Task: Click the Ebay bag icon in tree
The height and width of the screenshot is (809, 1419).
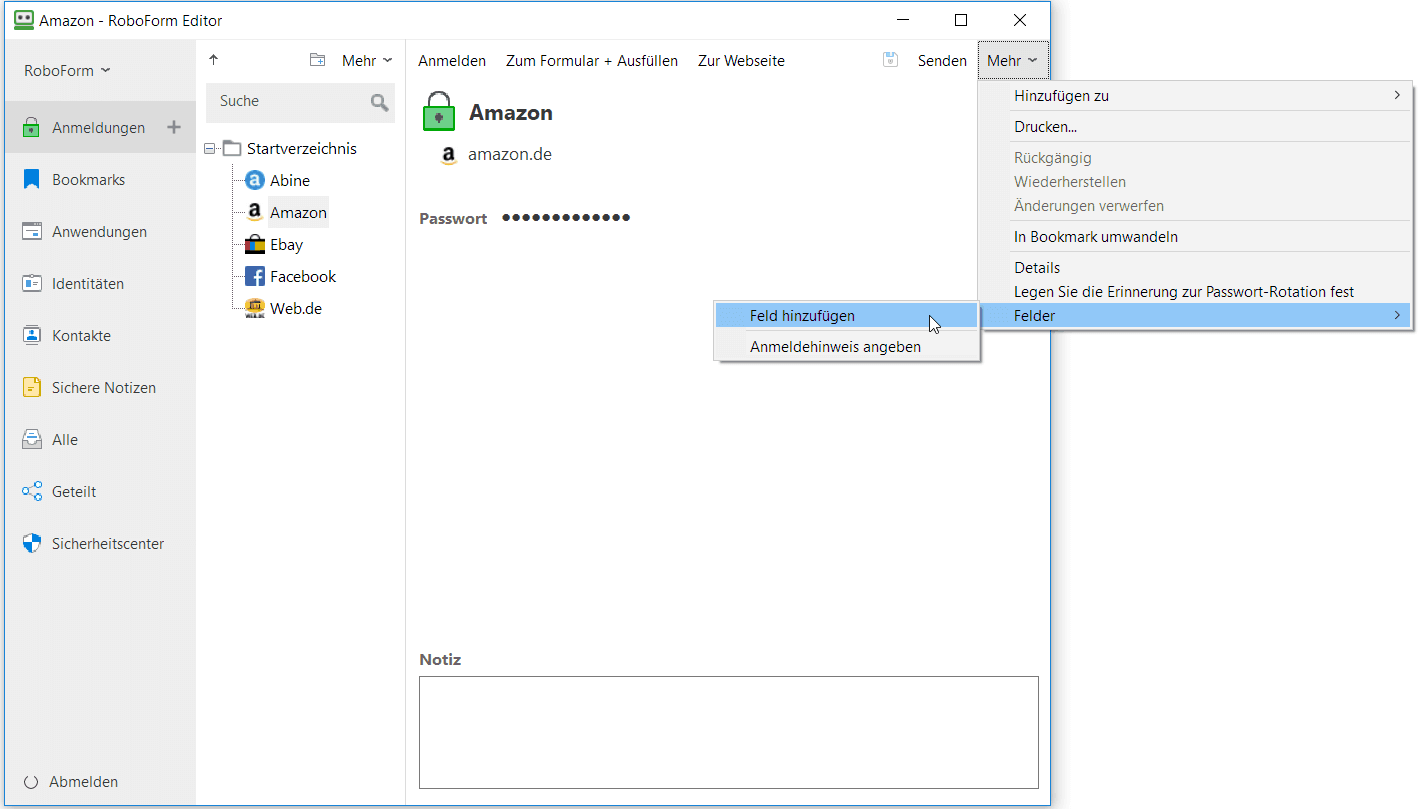Action: (x=254, y=245)
